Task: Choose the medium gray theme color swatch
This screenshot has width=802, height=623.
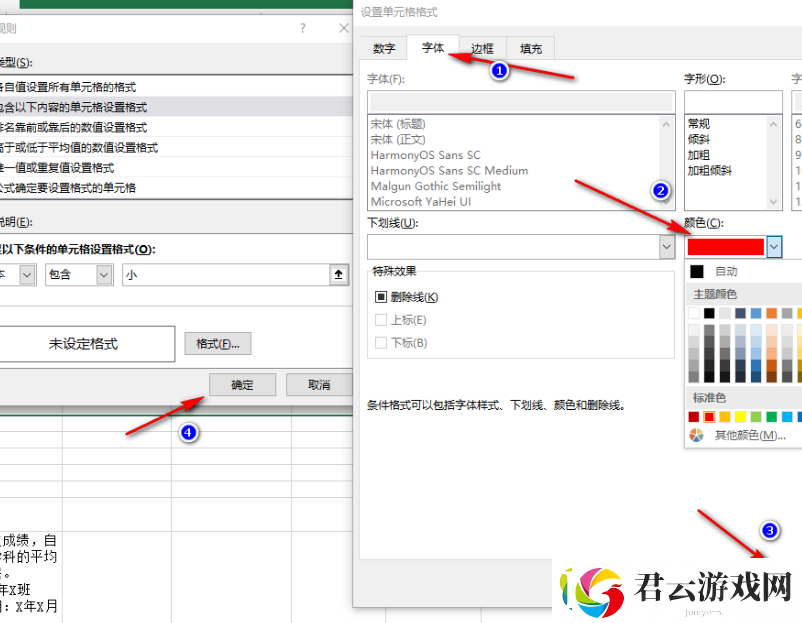Action: (787, 313)
